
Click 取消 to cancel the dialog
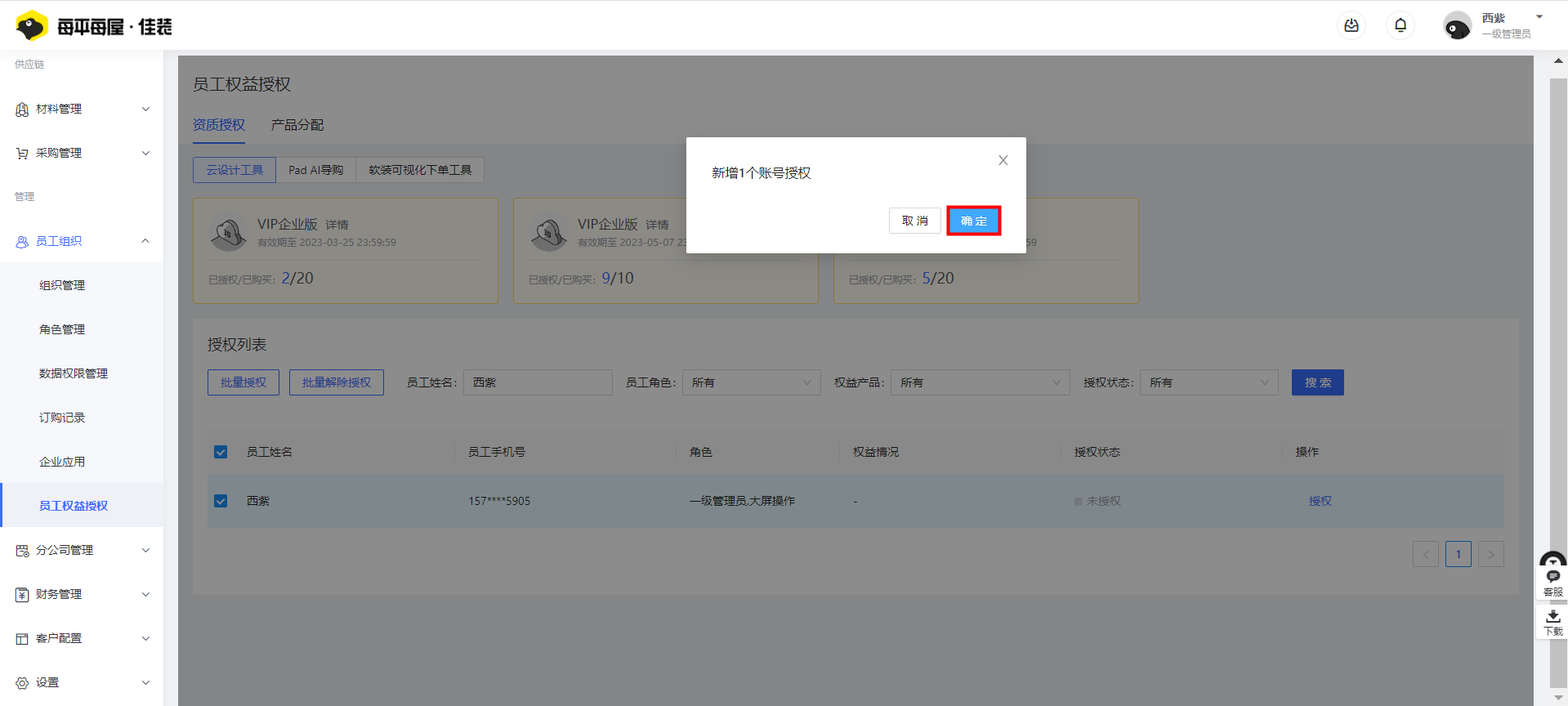pos(915,221)
